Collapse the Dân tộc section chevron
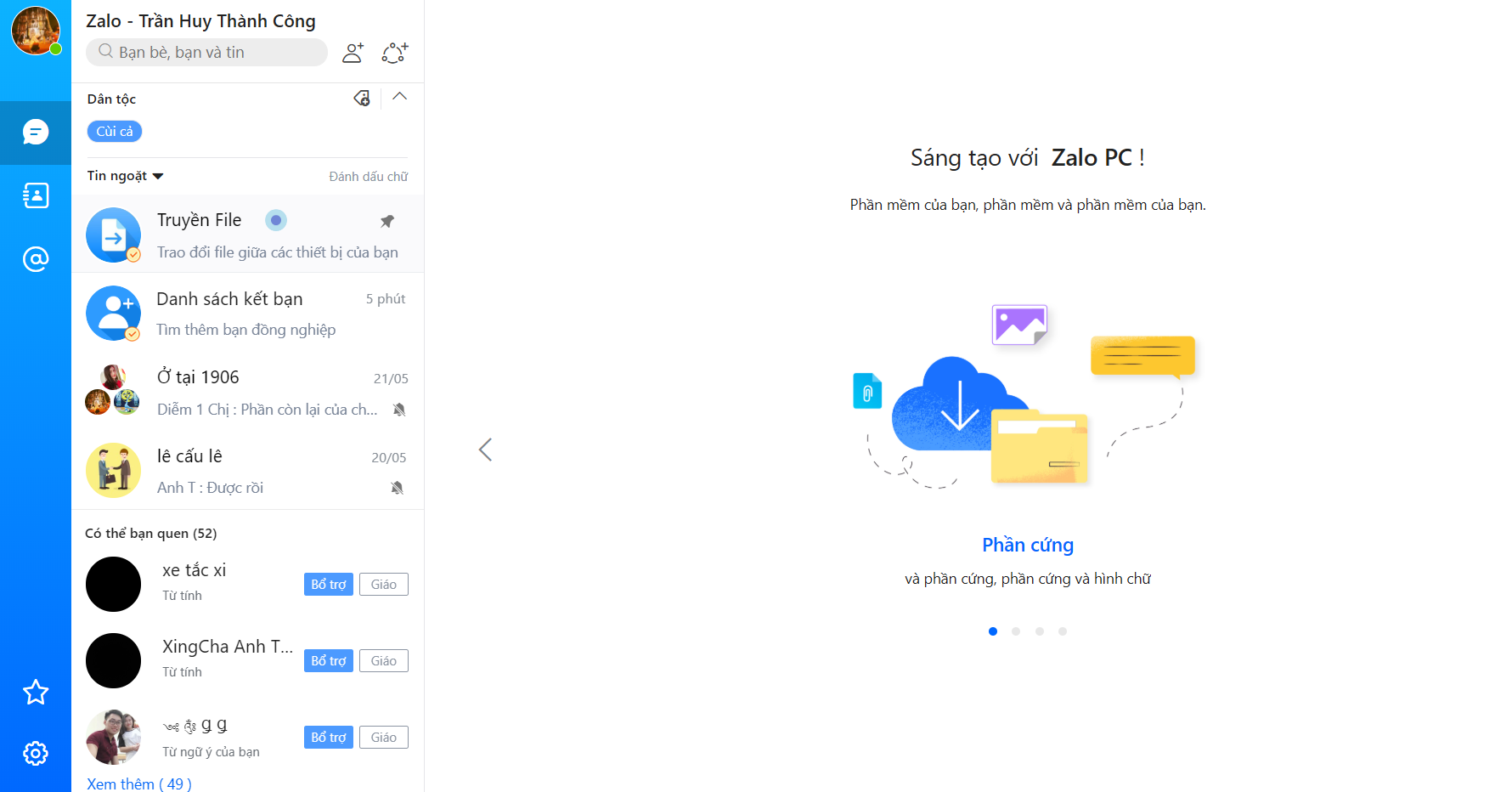The height and width of the screenshot is (792, 1512). point(400,97)
